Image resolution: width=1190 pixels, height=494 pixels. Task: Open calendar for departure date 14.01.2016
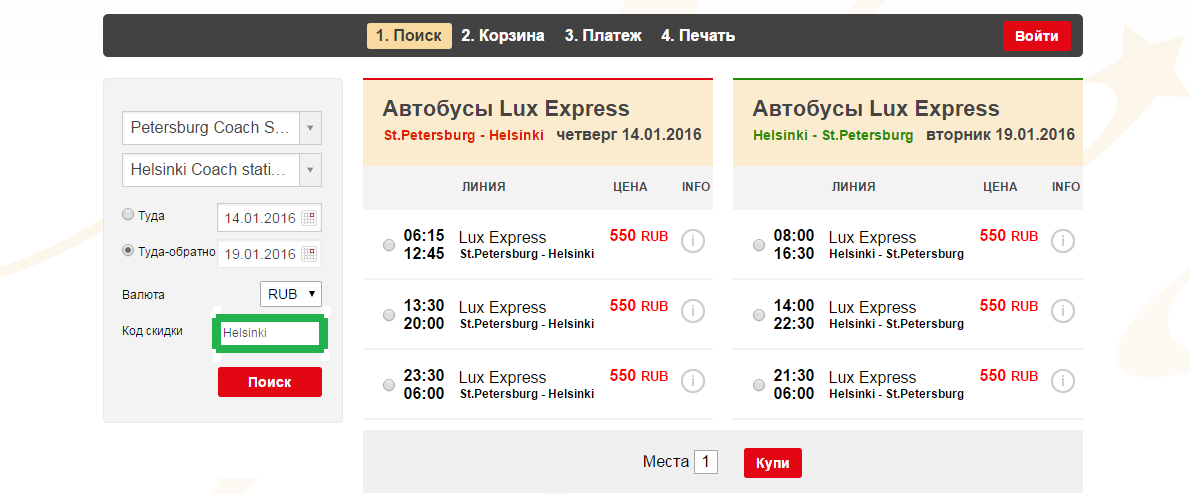(x=308, y=218)
